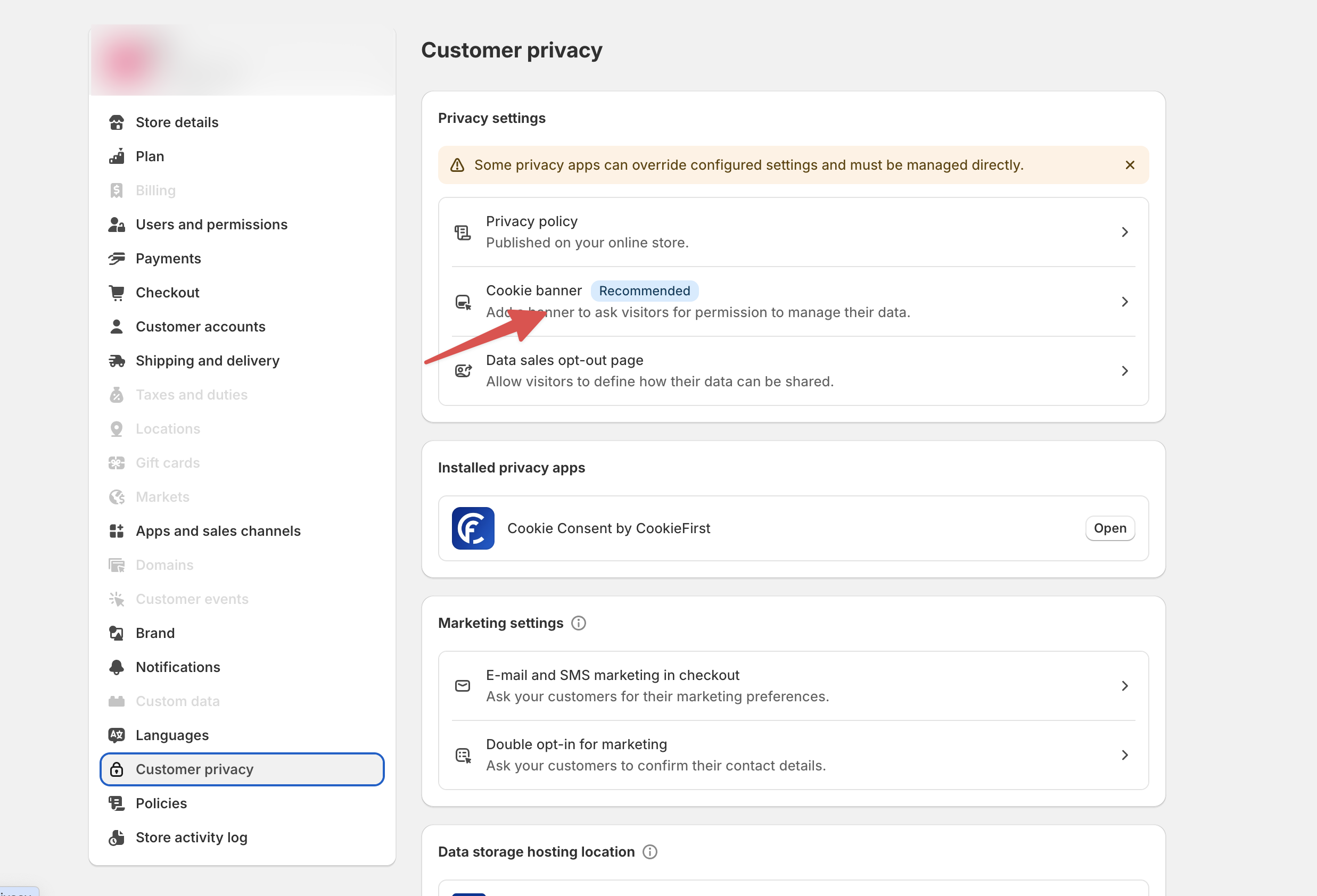1317x896 pixels.
Task: Expand the Double opt-in for marketing chevron
Action: 1125,754
